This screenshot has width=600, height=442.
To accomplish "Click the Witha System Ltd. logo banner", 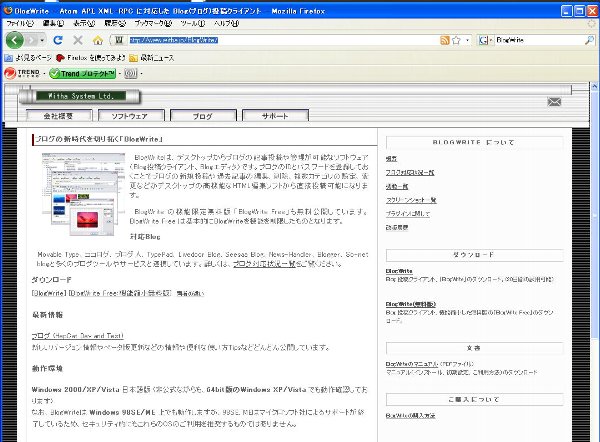I will pos(81,96).
